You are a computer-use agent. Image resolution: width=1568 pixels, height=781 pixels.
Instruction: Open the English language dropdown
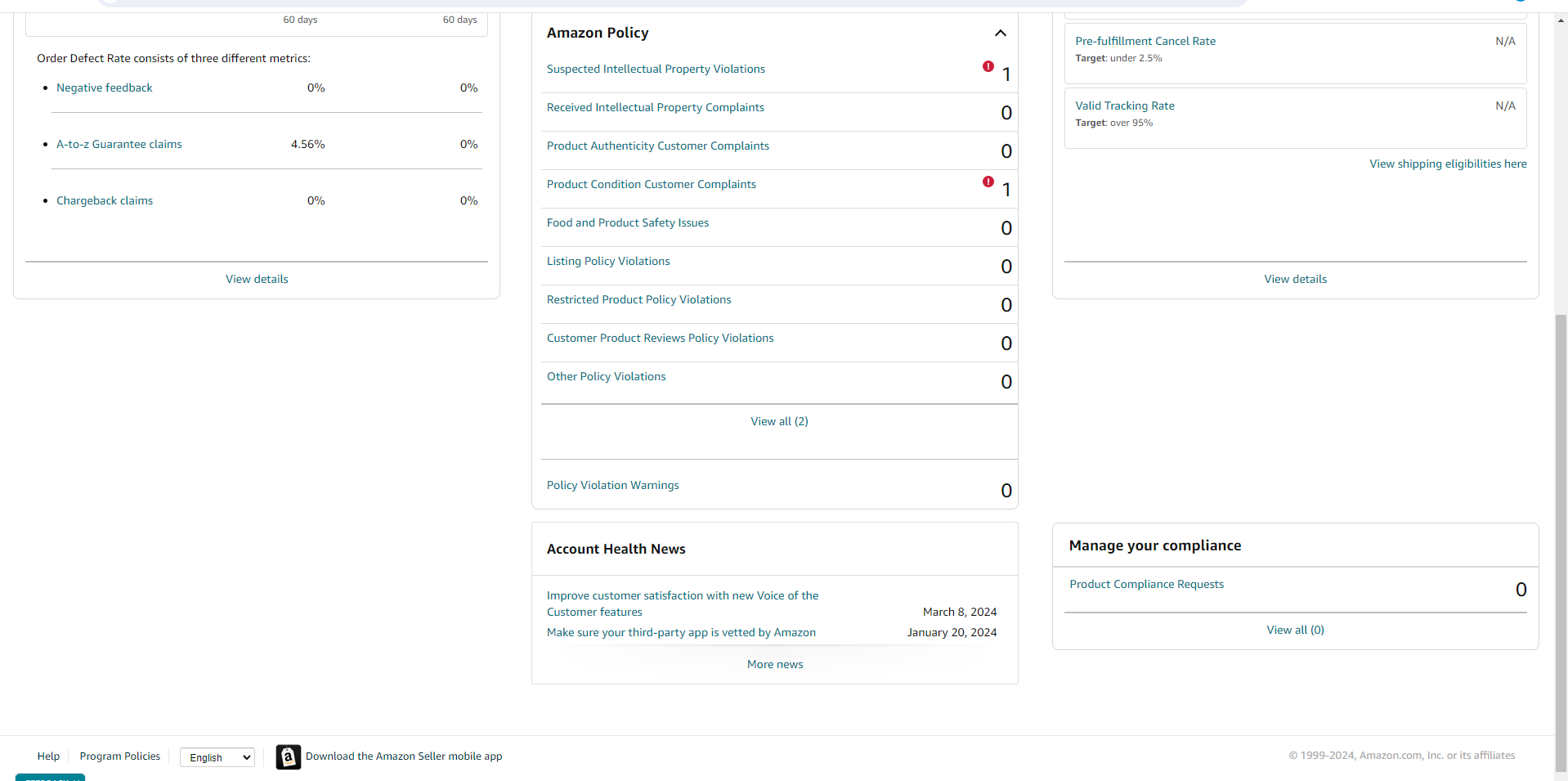tap(217, 757)
